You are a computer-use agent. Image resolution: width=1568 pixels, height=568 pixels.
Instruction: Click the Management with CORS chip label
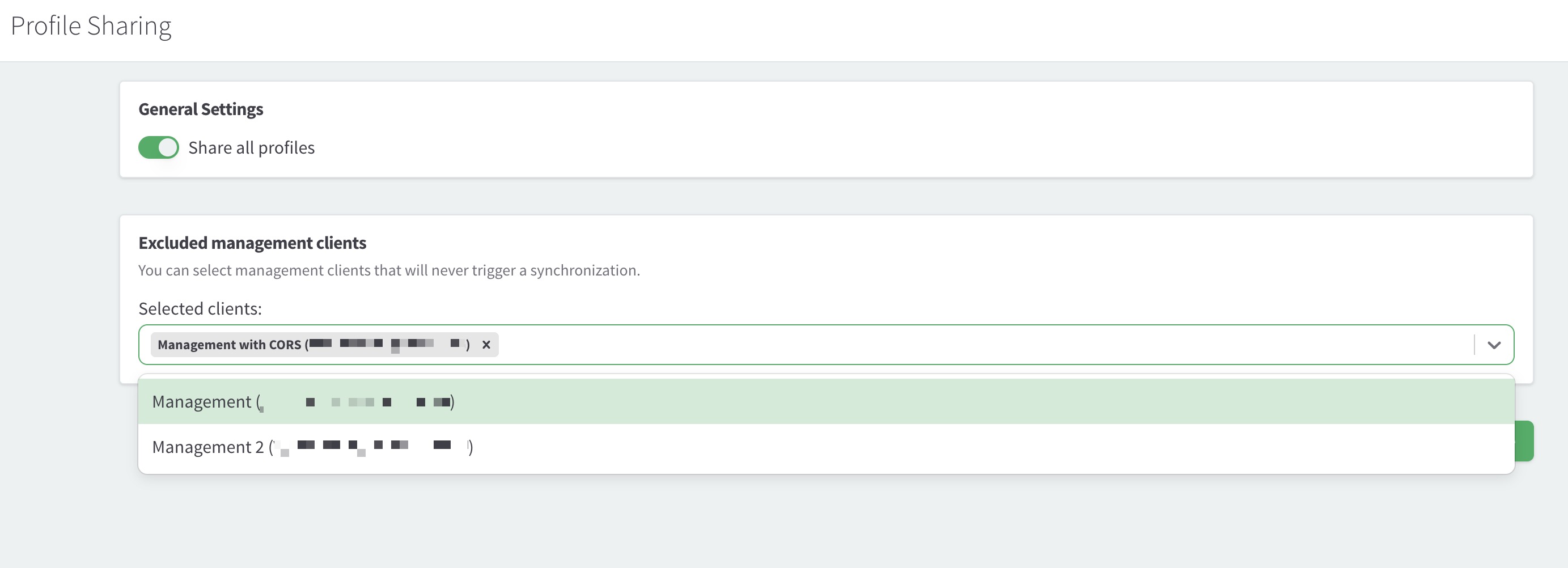click(230, 345)
